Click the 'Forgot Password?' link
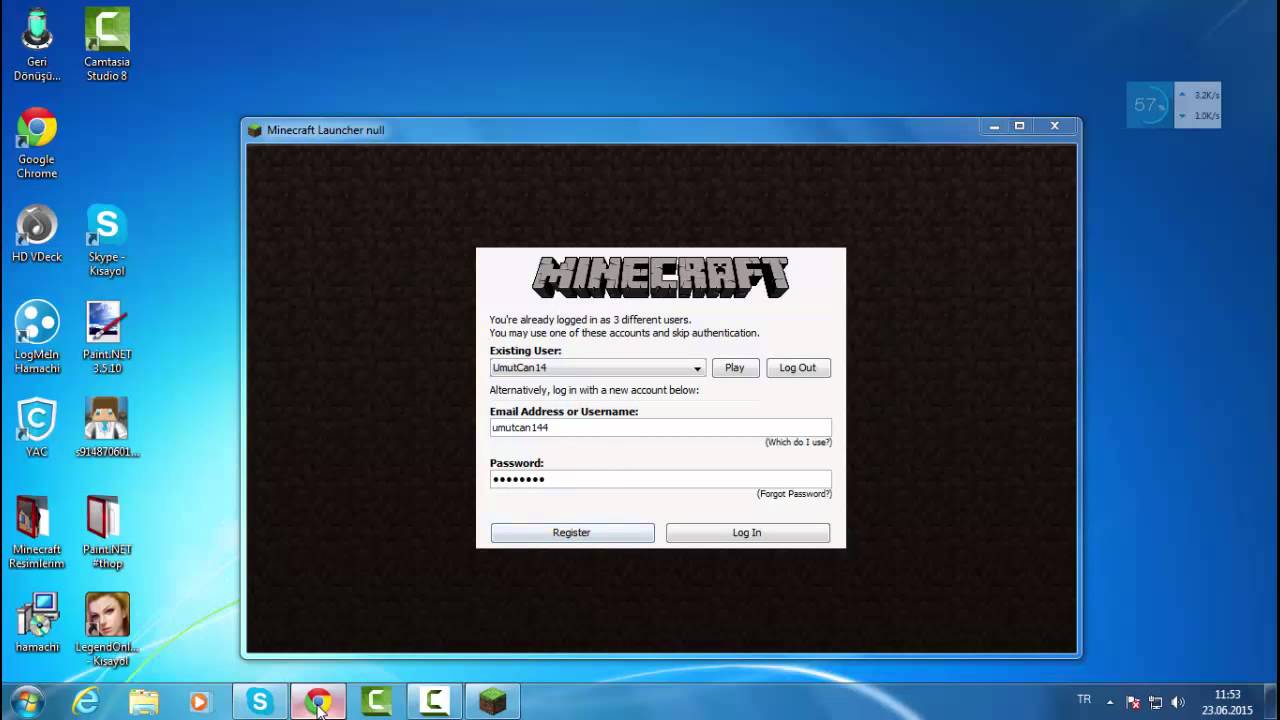Viewport: 1280px width, 720px height. pos(794,494)
